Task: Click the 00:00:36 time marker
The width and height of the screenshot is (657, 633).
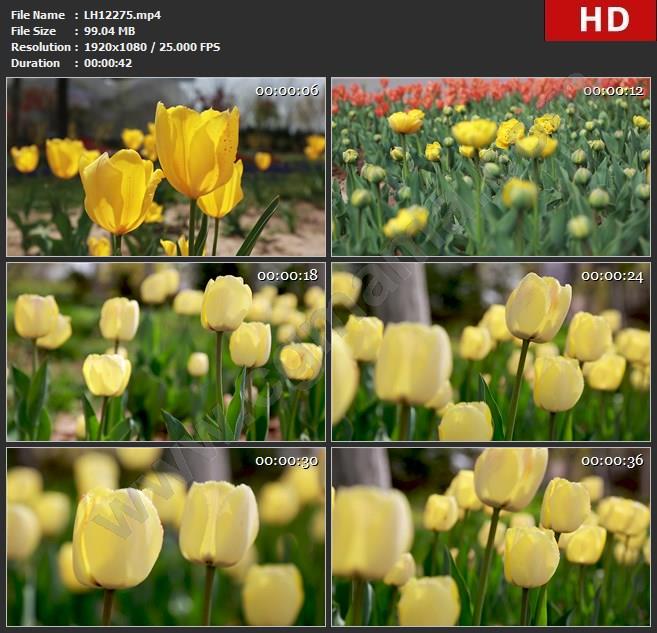Action: point(612,461)
